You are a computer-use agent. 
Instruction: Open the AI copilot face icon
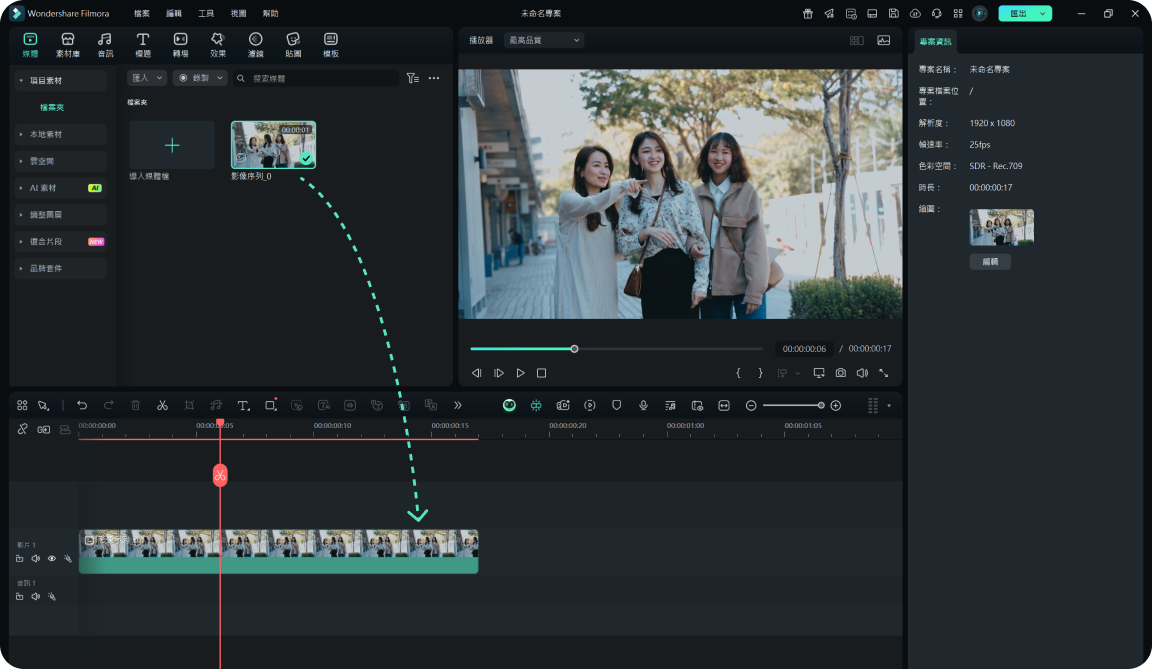point(509,405)
